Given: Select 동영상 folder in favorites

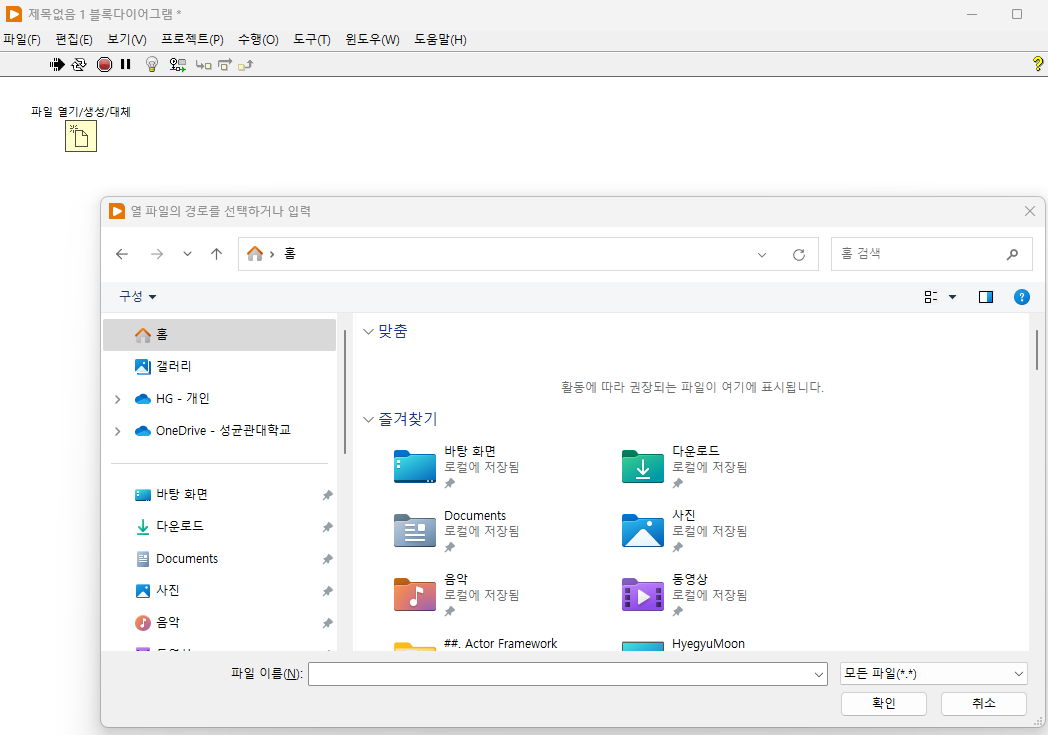Looking at the screenshot, I should (x=685, y=594).
